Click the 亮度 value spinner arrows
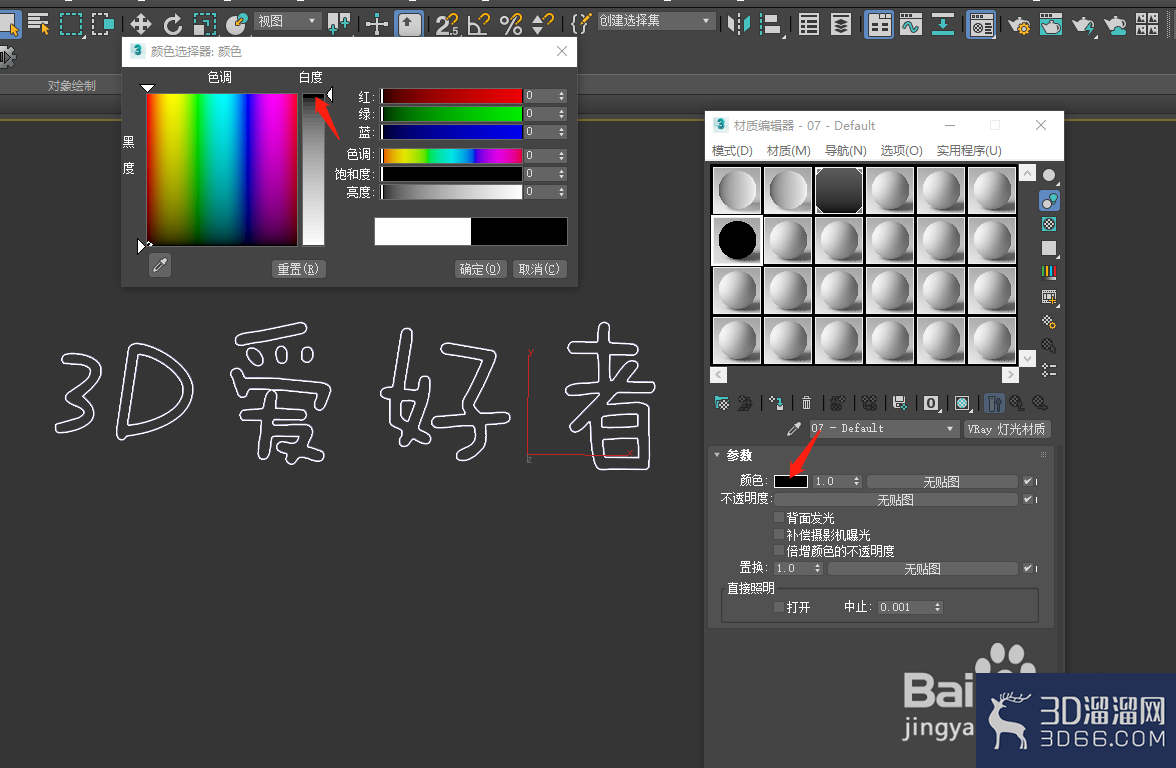 tap(562, 192)
